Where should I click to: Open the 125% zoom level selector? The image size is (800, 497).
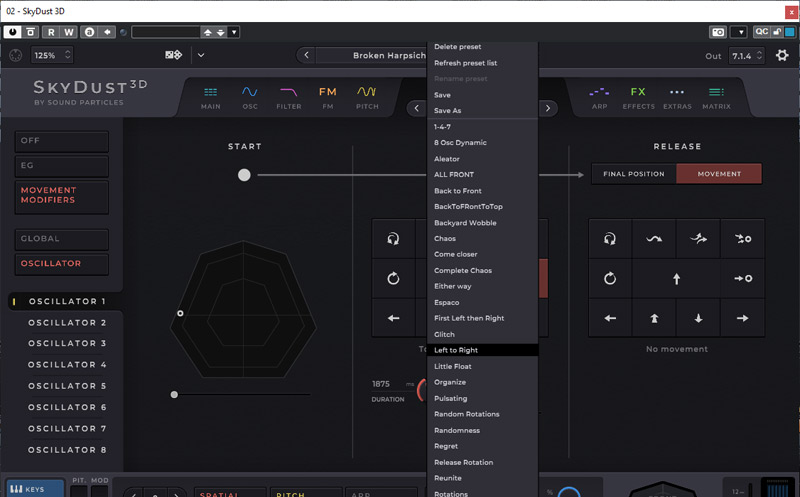(x=46, y=56)
